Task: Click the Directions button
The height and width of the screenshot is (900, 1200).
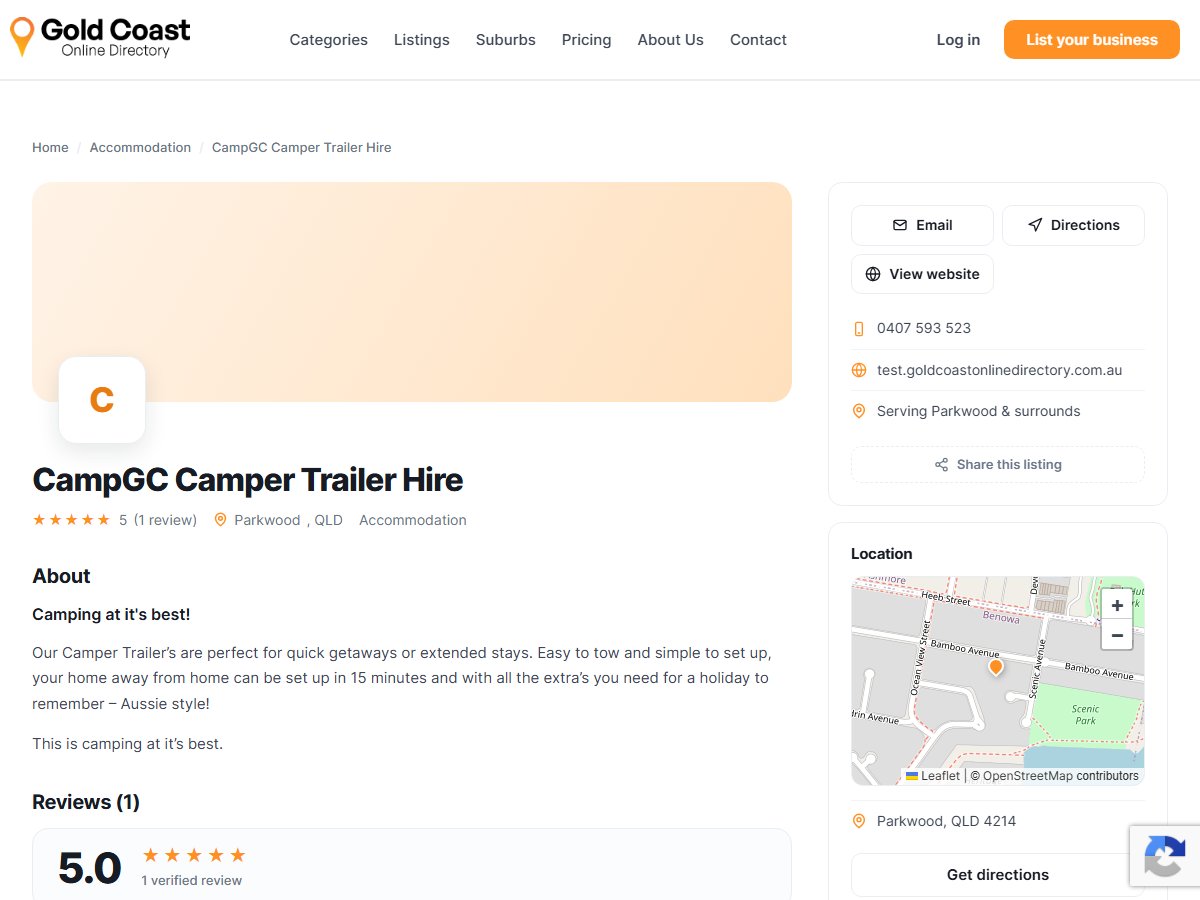Action: click(1073, 225)
